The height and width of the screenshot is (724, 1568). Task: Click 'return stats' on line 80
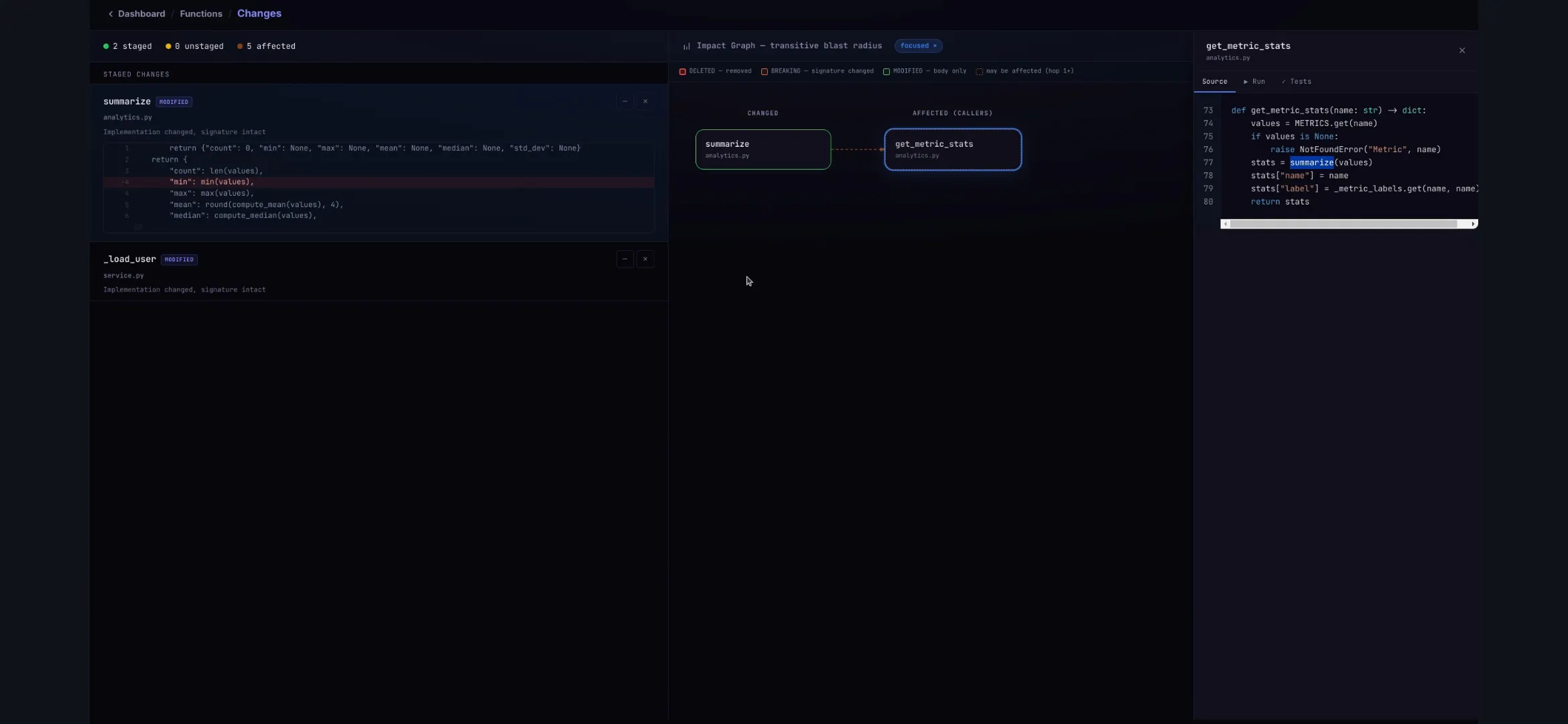(x=1280, y=202)
